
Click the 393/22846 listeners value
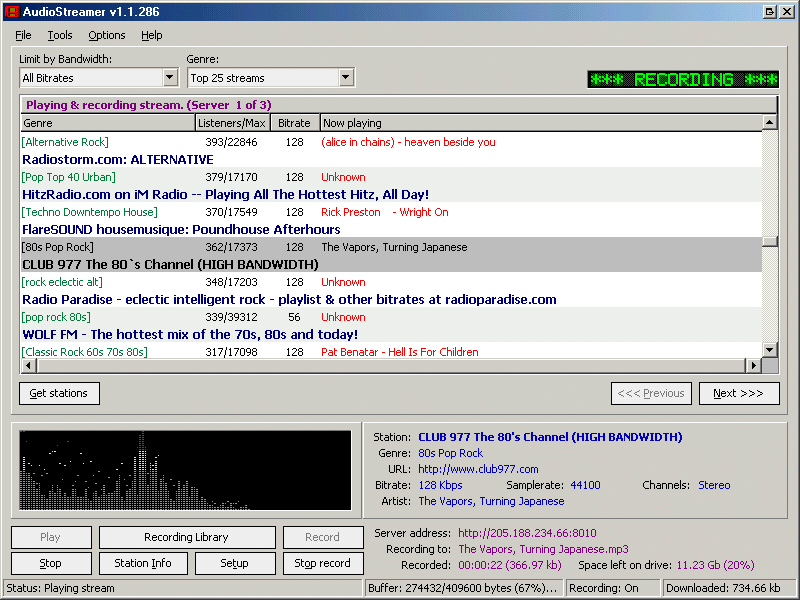click(231, 142)
